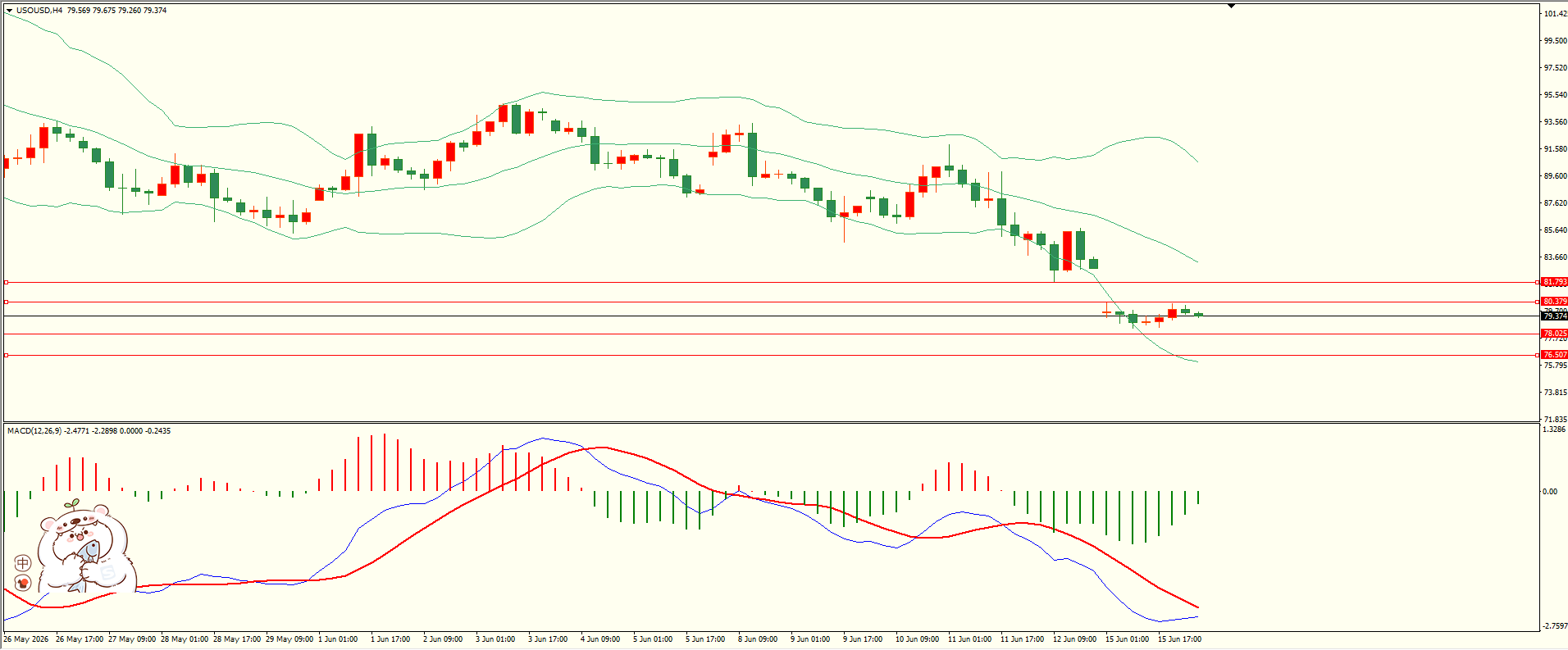The image size is (1568, 650).
Task: Click the 78.025 red price label
Action: tap(1554, 334)
